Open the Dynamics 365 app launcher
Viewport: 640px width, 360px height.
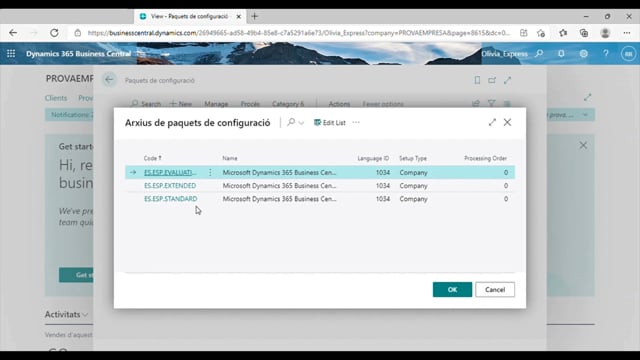point(11,53)
